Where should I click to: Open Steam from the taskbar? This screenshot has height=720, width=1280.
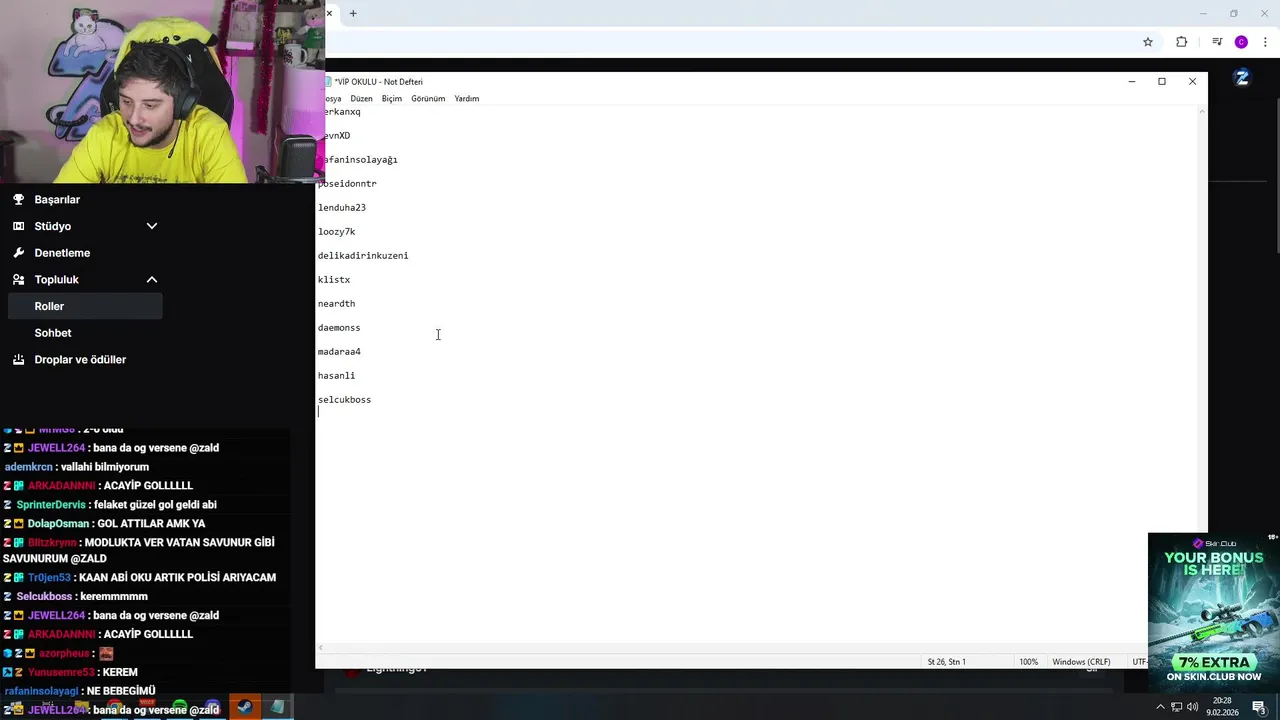click(244, 707)
